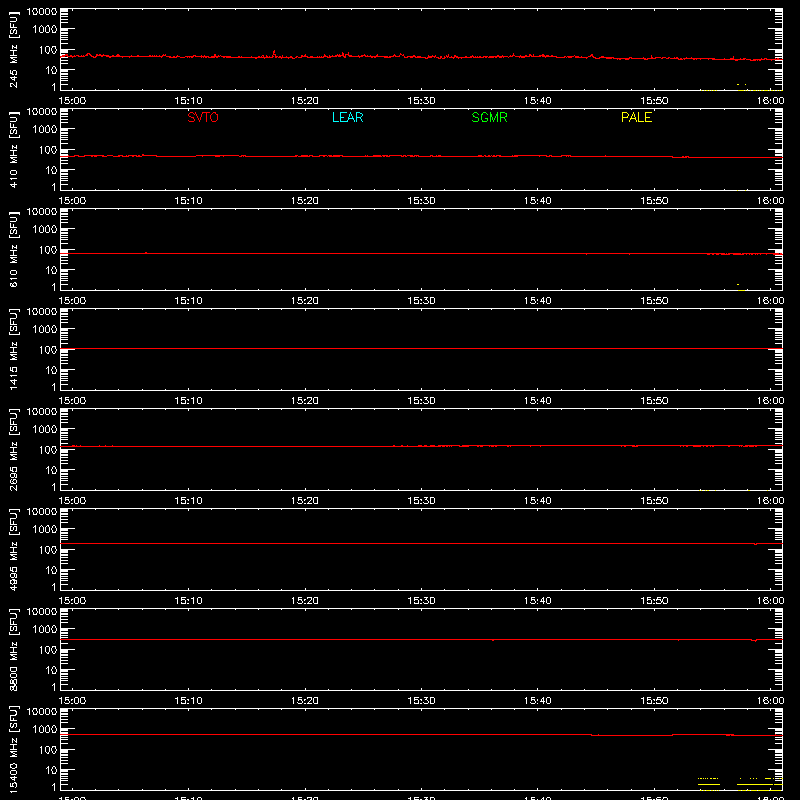Select the 2695 MHz [SFU] axis title
This screenshot has height=800, width=800.
pyautogui.click(x=13, y=450)
